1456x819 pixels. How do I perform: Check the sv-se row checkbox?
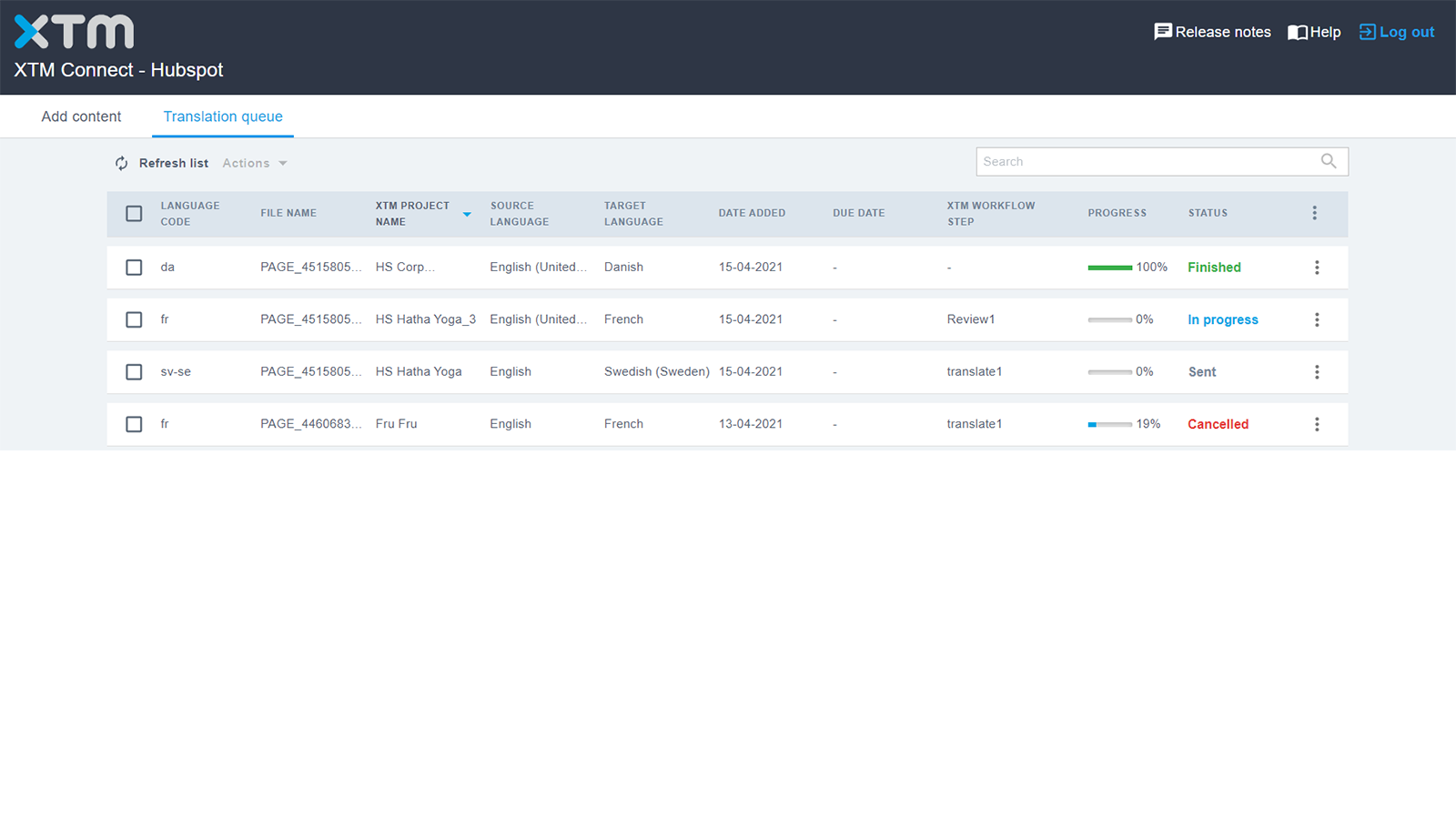coord(134,371)
